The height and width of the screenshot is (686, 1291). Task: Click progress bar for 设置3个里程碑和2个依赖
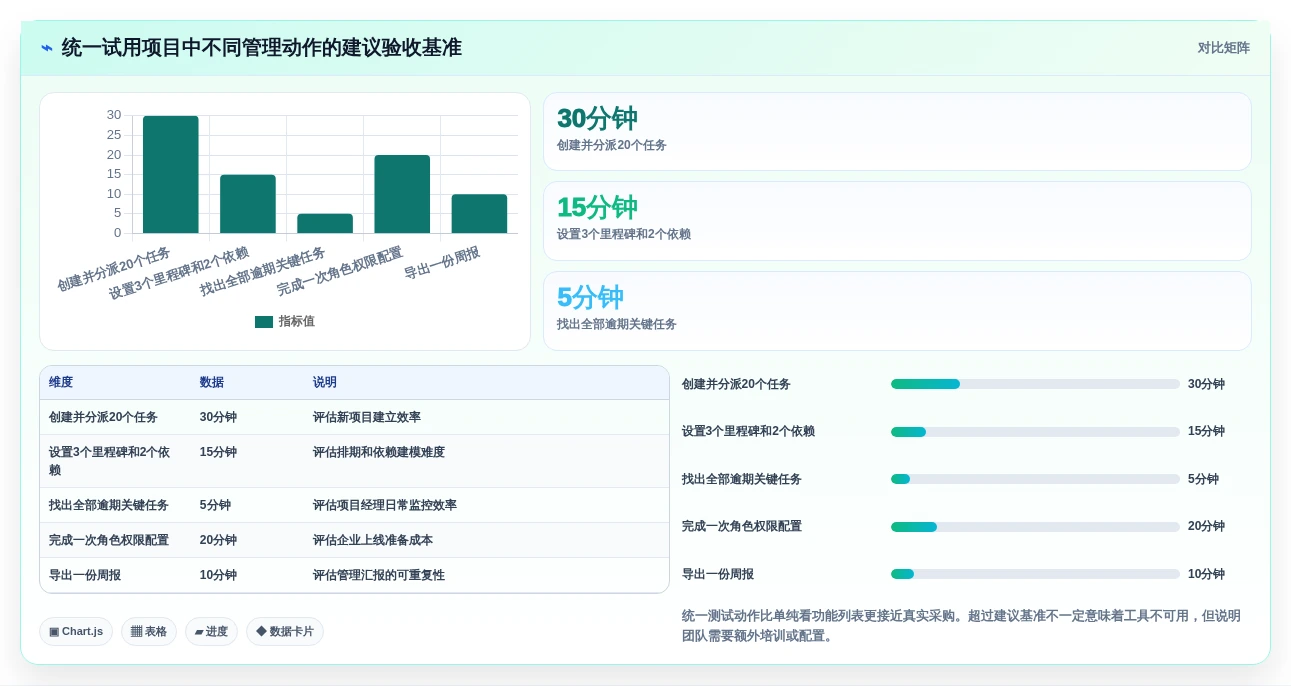1035,432
